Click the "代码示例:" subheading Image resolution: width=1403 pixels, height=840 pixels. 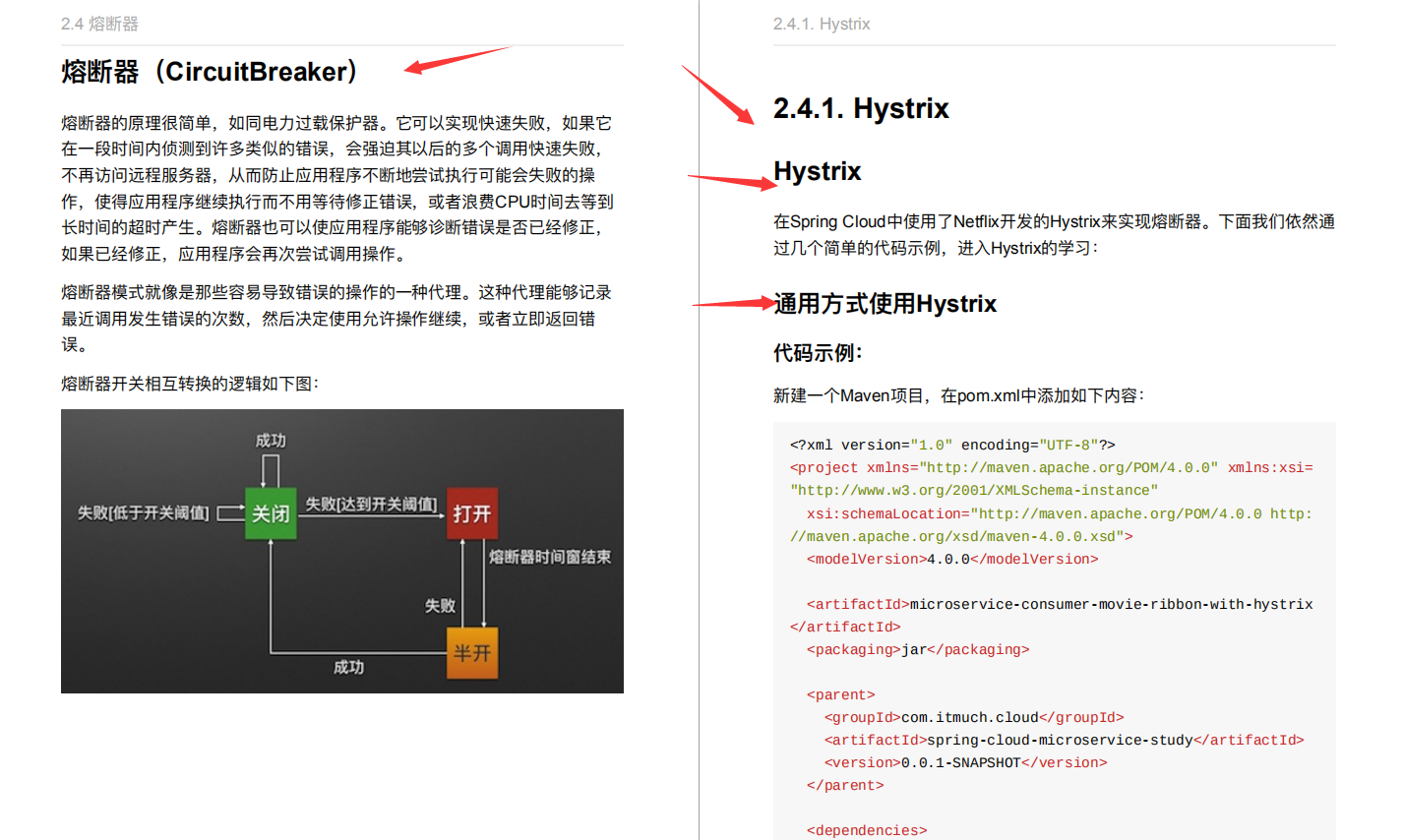point(818,353)
